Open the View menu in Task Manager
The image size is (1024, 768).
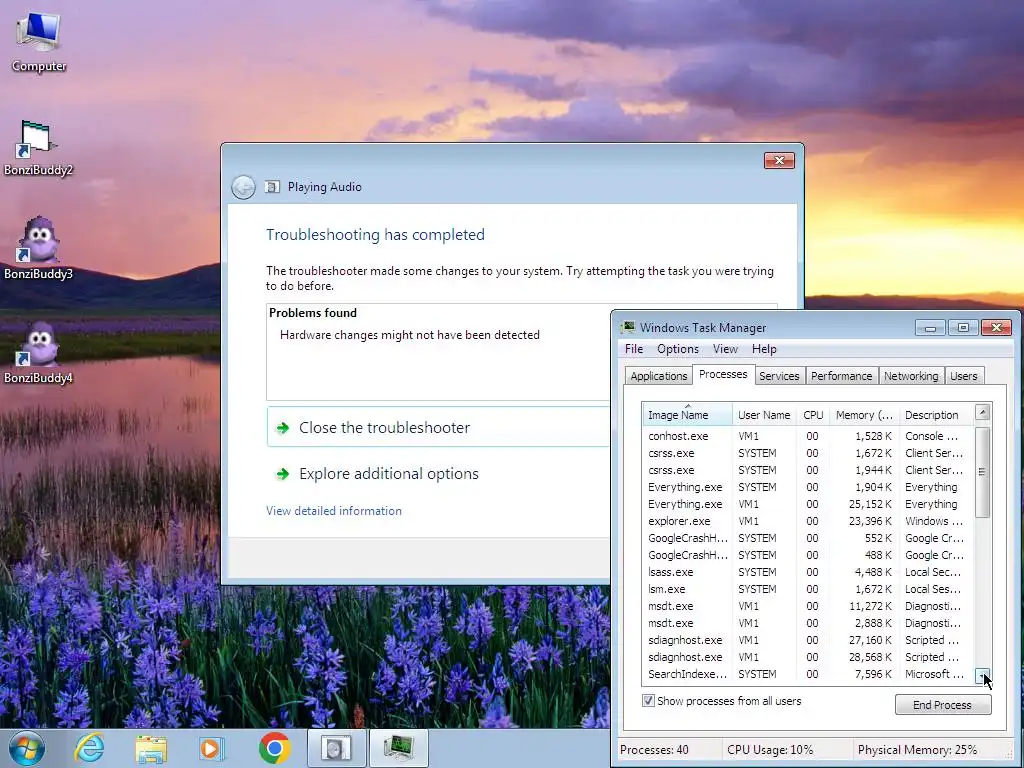(725, 349)
